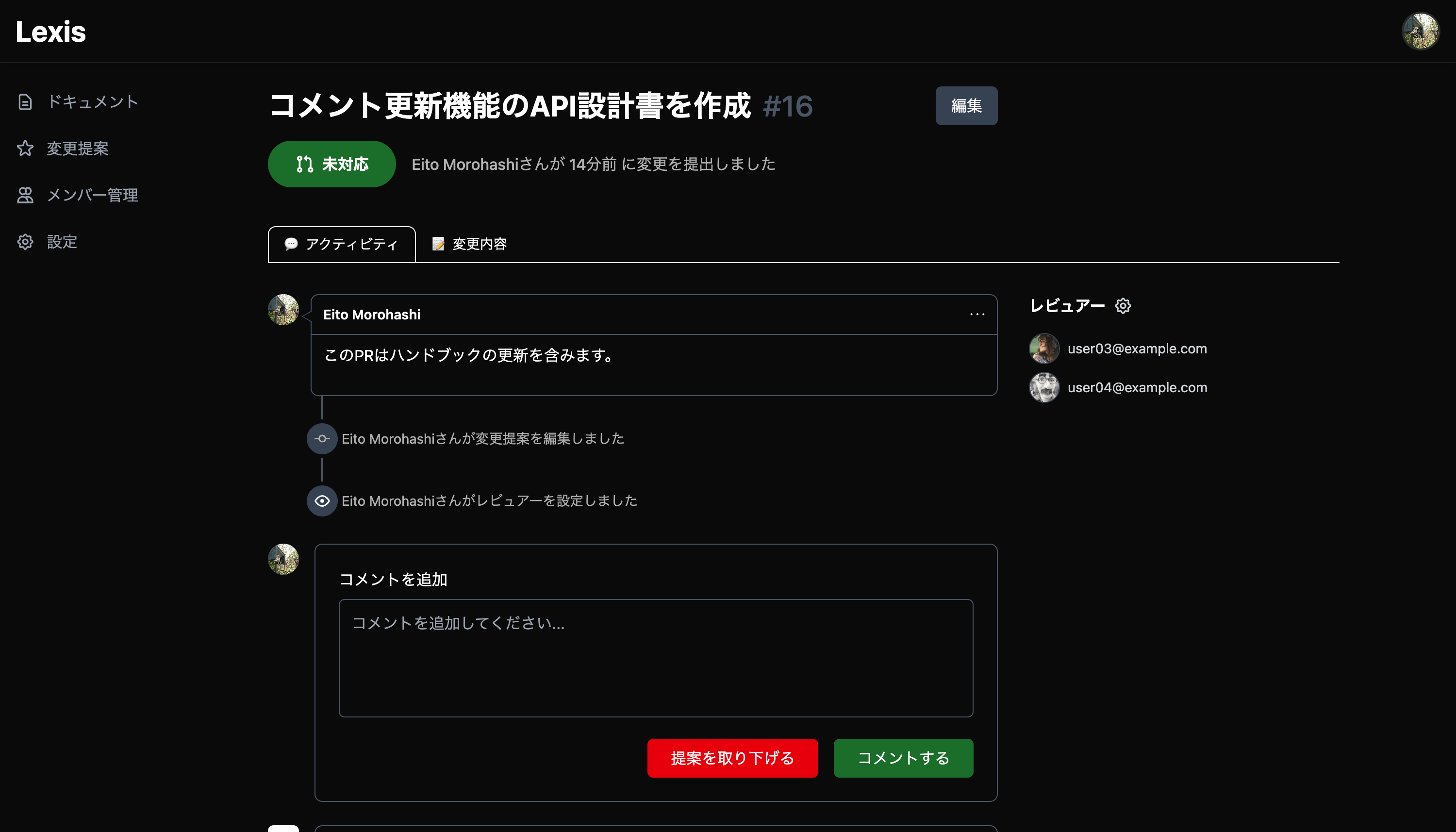Open the top-right account avatar
The width and height of the screenshot is (1456, 832).
[x=1421, y=31]
